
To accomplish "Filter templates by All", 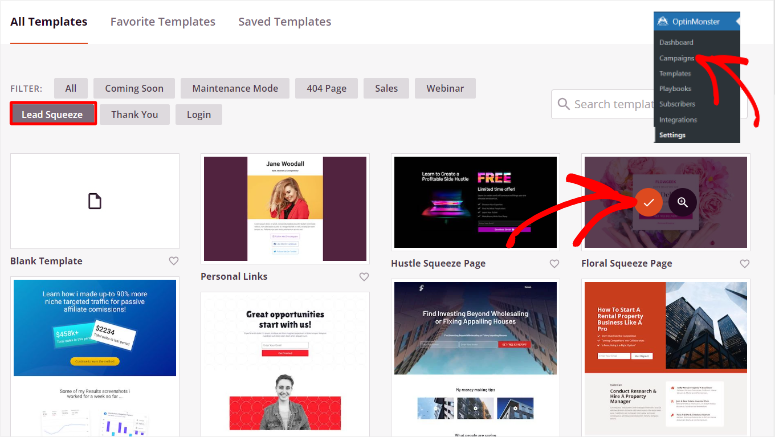I will pyautogui.click(x=71, y=88).
